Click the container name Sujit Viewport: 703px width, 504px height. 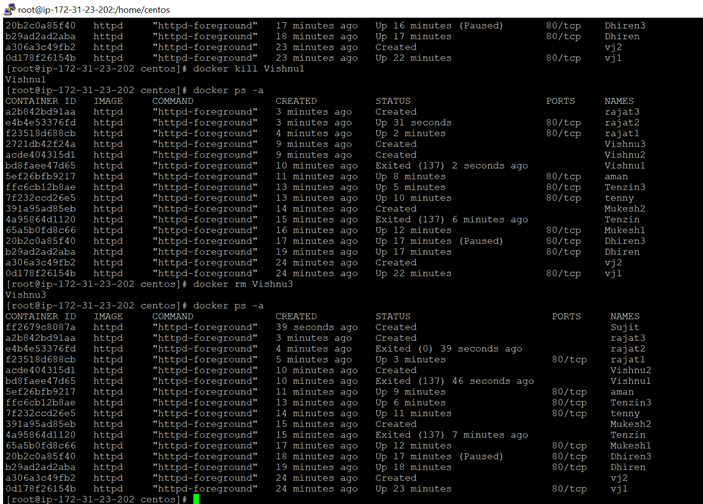624,327
